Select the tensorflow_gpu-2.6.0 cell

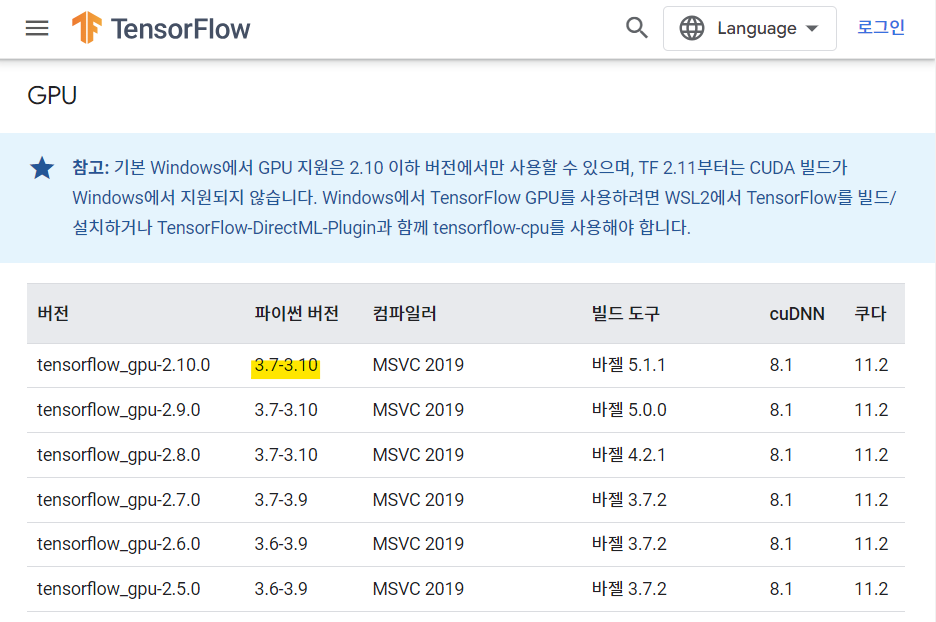pyautogui.click(x=119, y=544)
